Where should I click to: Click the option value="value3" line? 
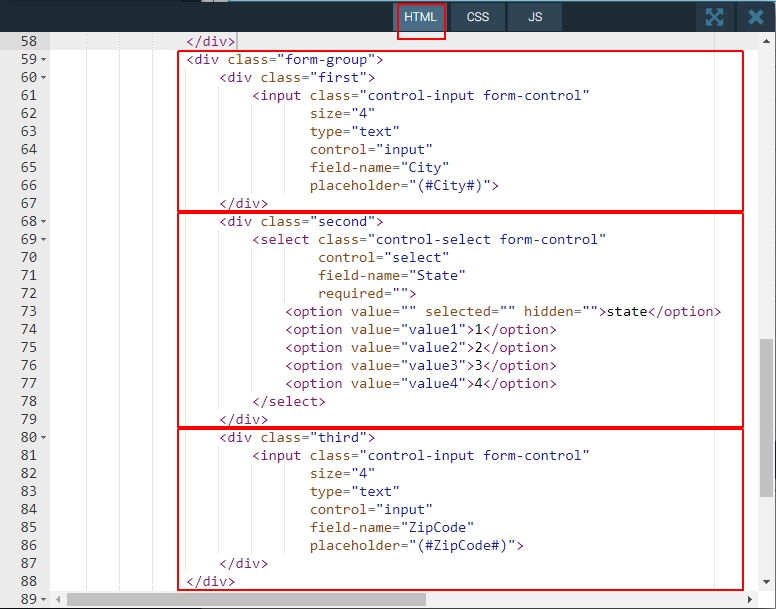[x=421, y=366]
